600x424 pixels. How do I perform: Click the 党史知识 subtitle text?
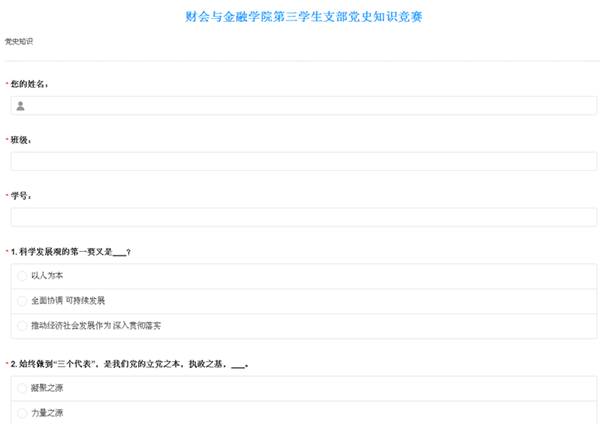(19, 41)
